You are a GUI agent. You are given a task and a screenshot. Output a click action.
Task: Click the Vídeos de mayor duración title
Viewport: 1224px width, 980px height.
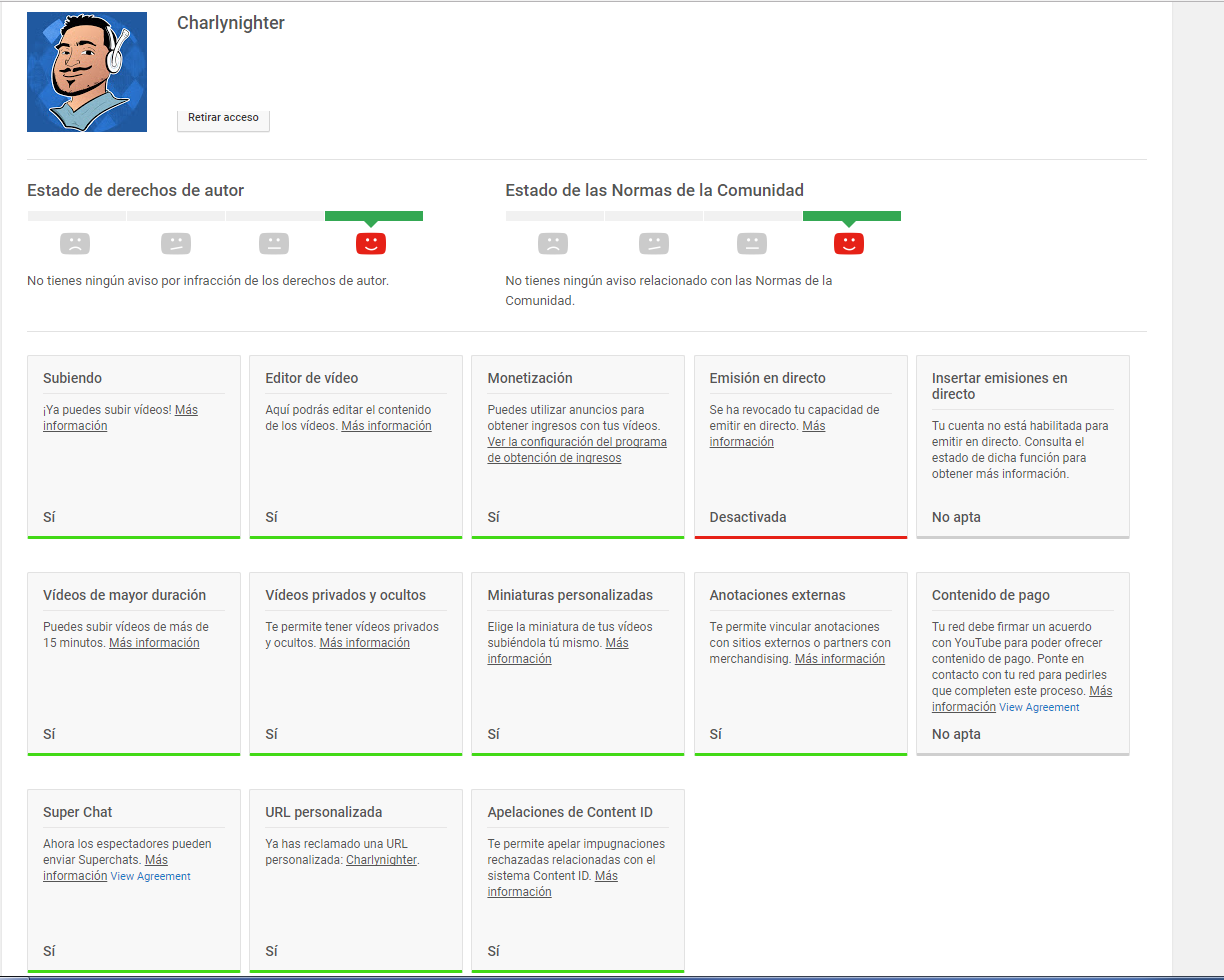[x=124, y=595]
